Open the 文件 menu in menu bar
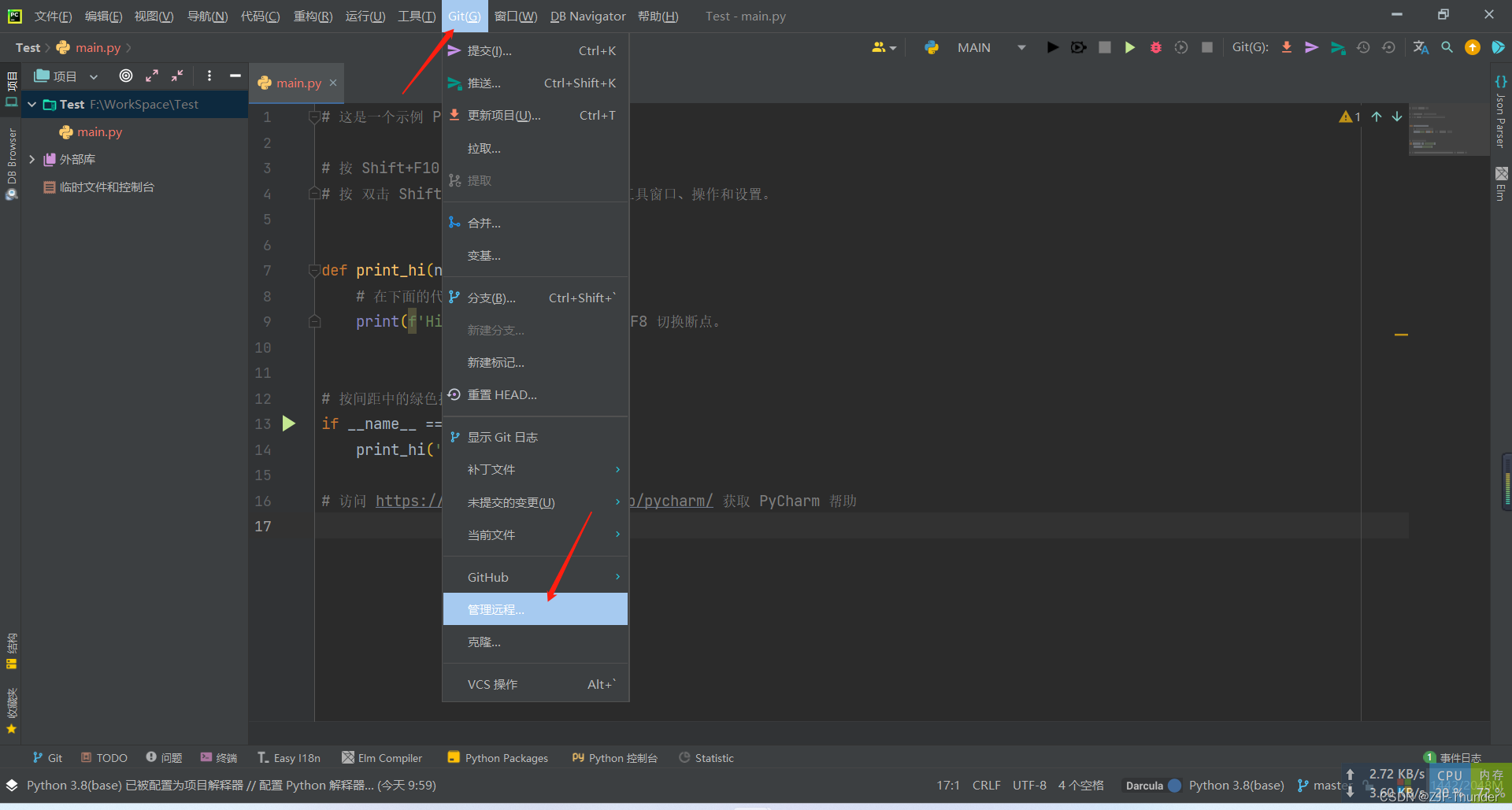1512x810 pixels. pyautogui.click(x=53, y=16)
